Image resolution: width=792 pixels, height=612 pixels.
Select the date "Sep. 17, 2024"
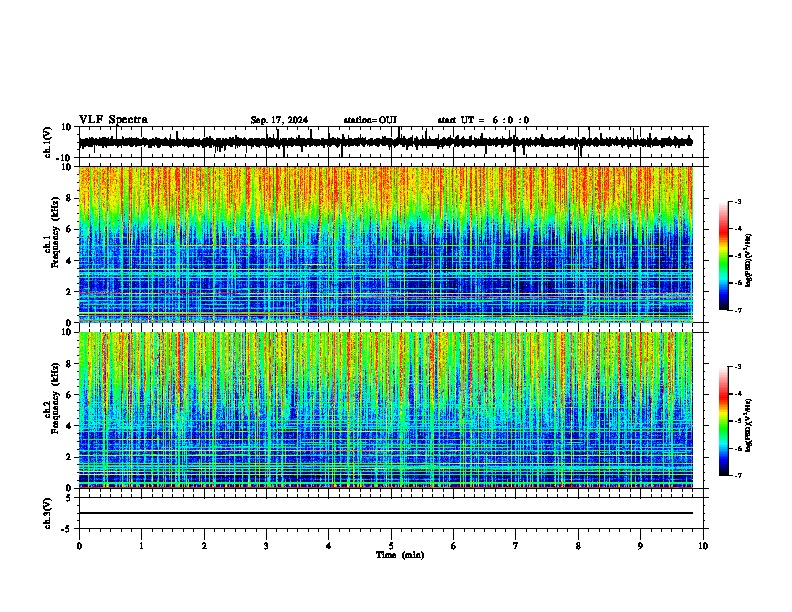click(x=279, y=120)
